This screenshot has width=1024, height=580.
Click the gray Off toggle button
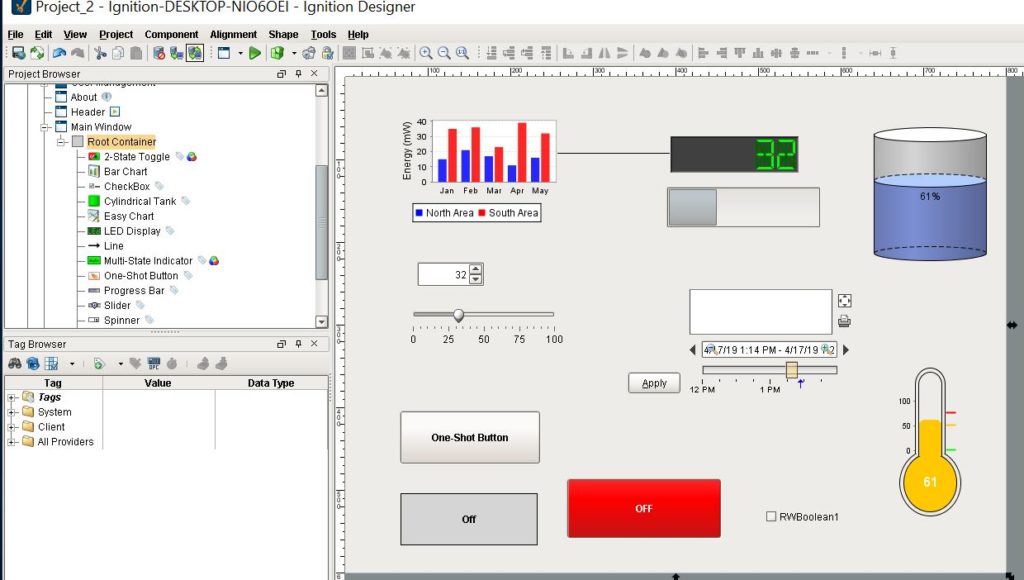[469, 519]
